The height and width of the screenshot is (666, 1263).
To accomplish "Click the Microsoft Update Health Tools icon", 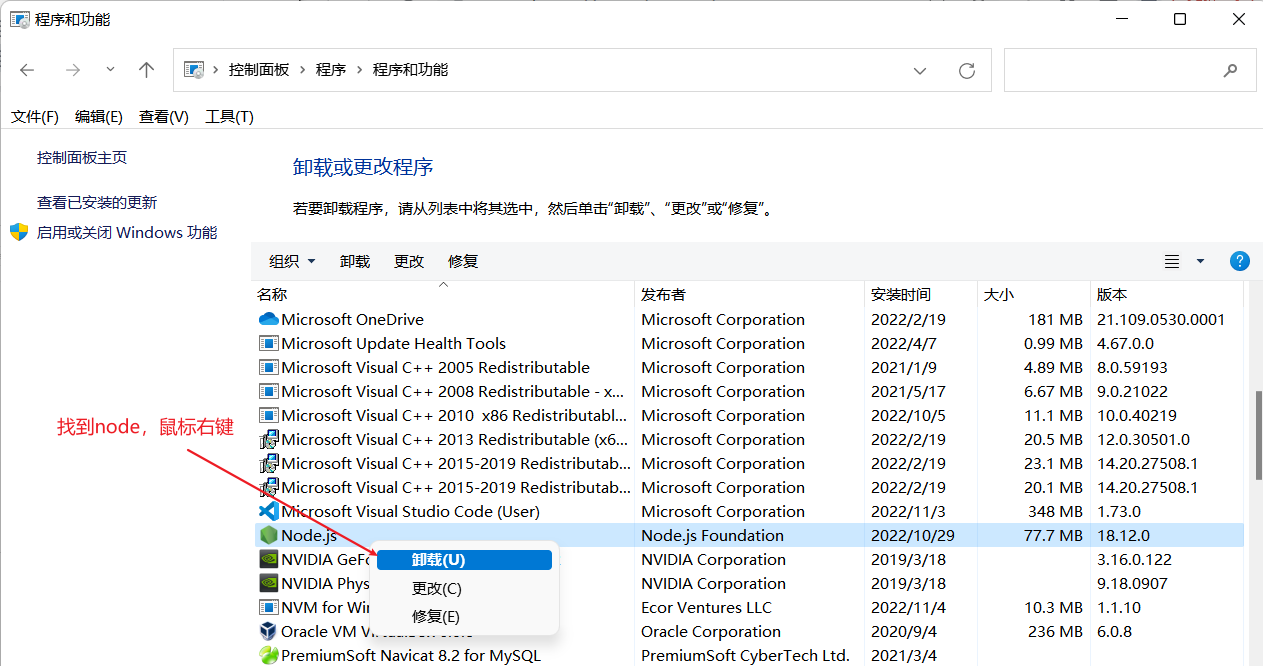I will click(x=268, y=344).
